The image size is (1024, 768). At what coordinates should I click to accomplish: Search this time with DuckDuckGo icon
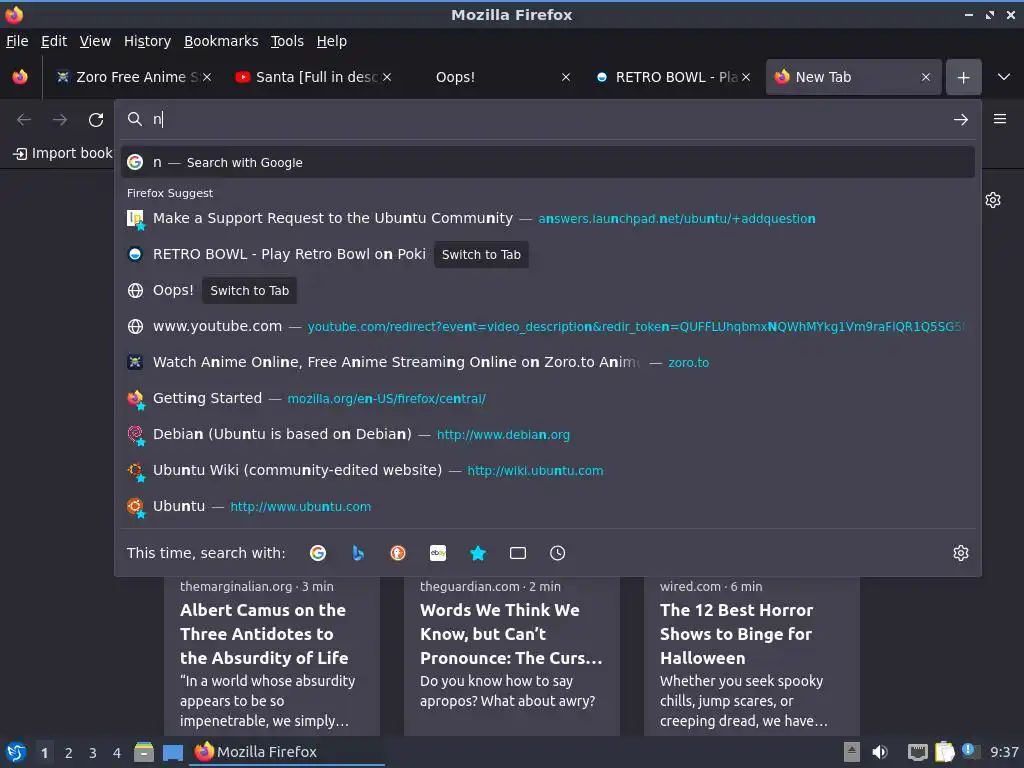point(398,553)
